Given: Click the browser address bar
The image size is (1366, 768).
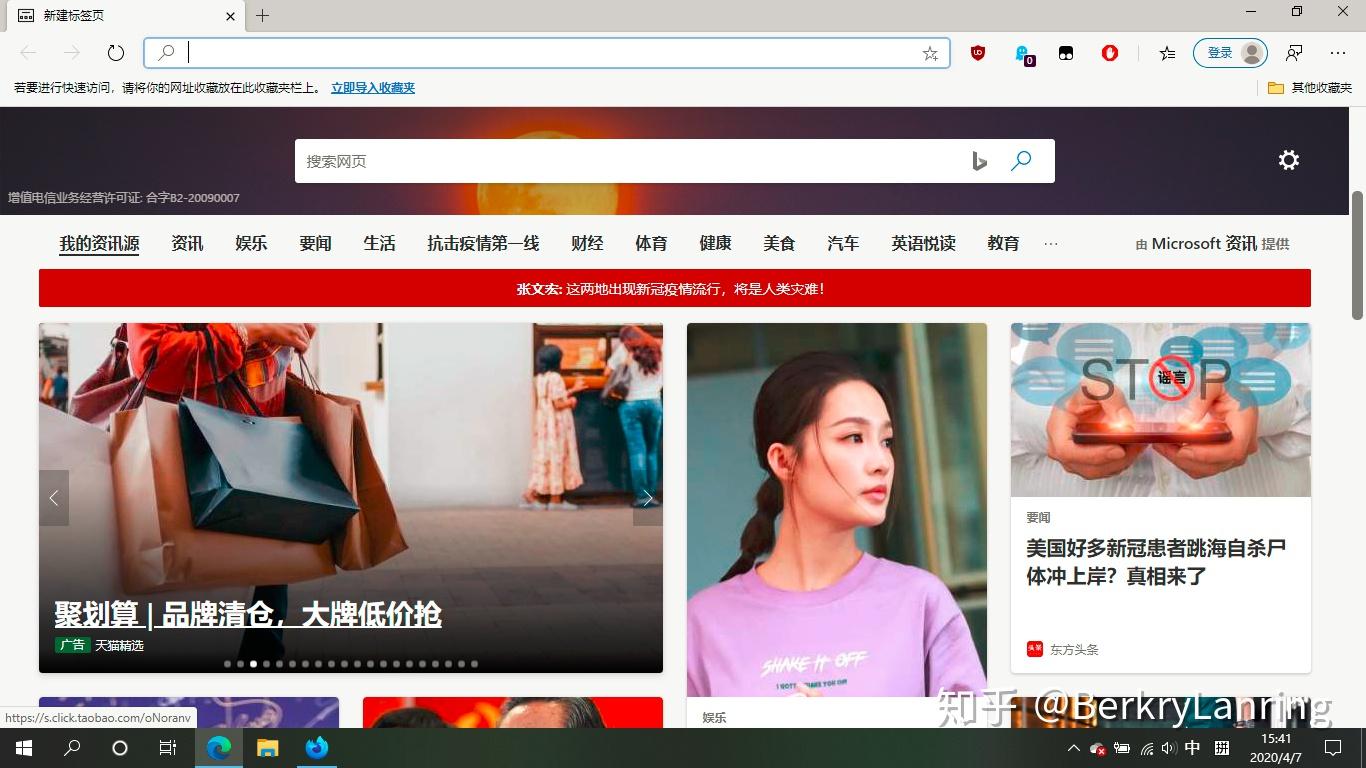Looking at the screenshot, I should click(x=547, y=53).
